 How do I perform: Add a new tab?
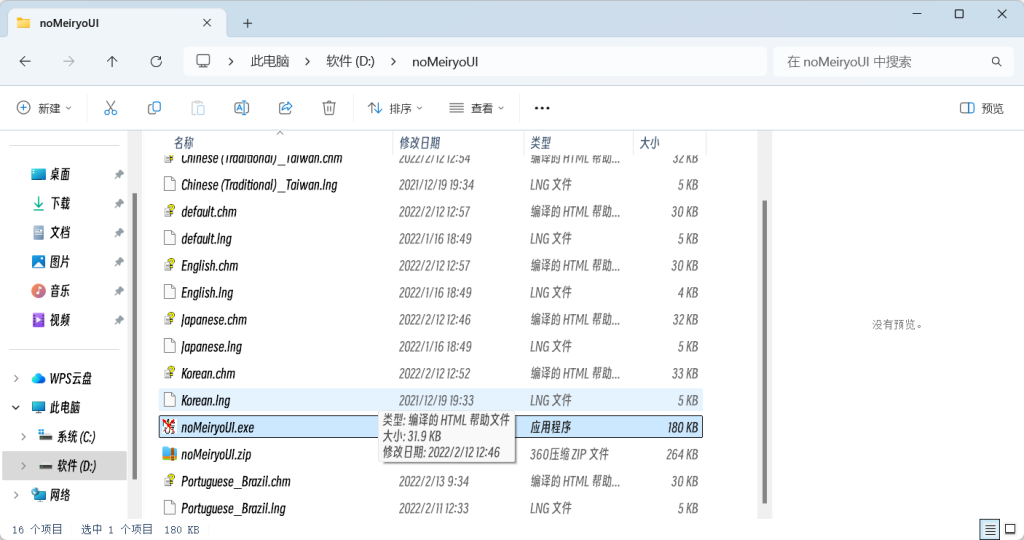(248, 24)
